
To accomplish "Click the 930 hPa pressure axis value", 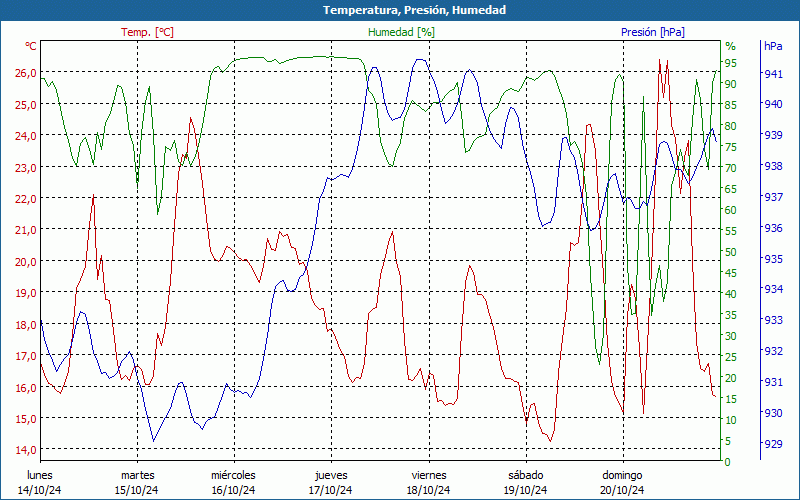I will coord(773,413).
